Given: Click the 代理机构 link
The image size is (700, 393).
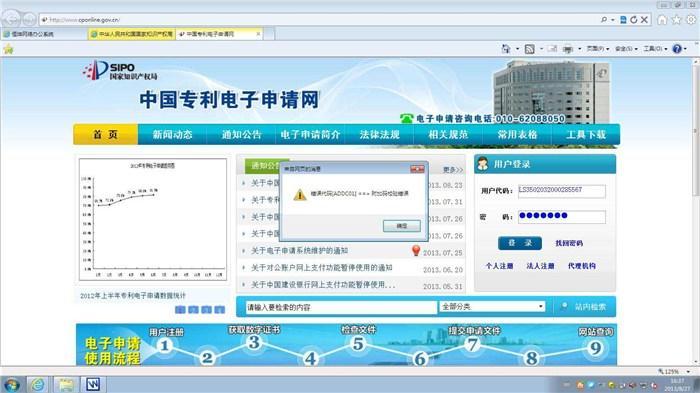Looking at the screenshot, I should click(x=582, y=266).
